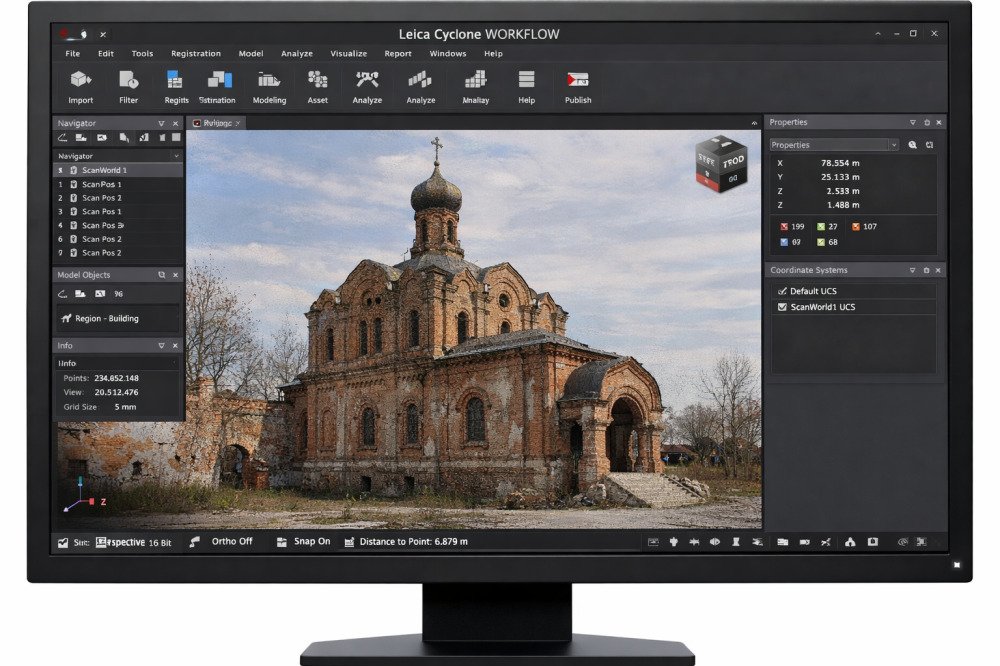Click the 3D view cube

tap(720, 162)
